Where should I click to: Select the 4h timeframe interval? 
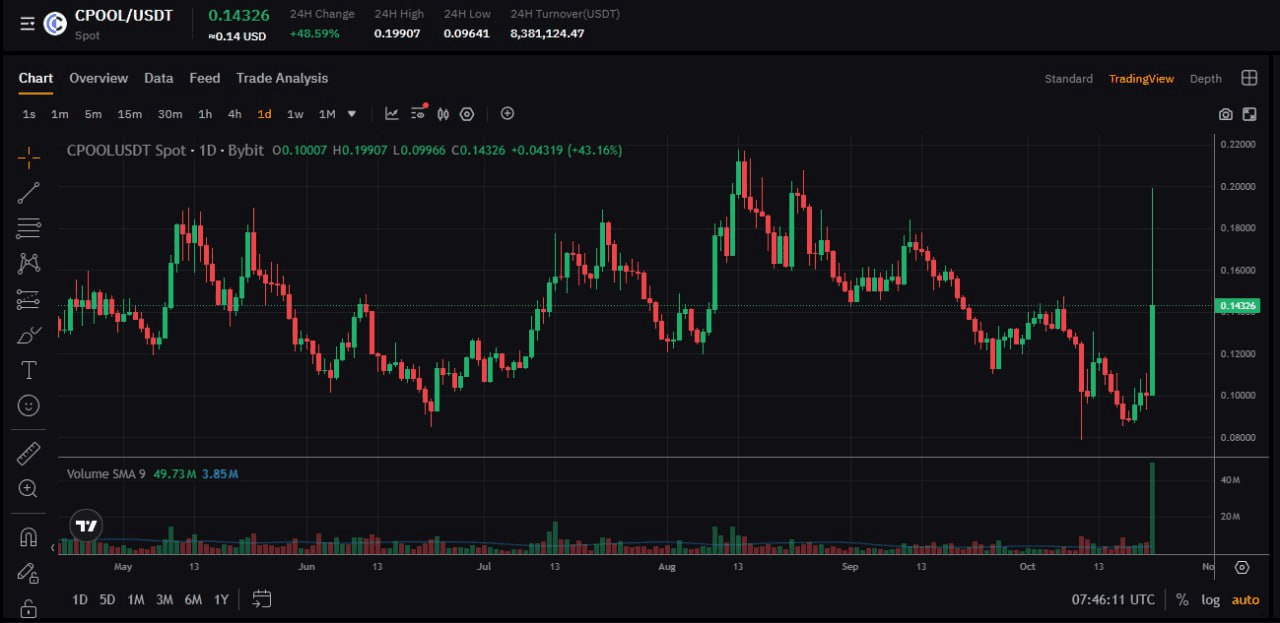click(234, 114)
